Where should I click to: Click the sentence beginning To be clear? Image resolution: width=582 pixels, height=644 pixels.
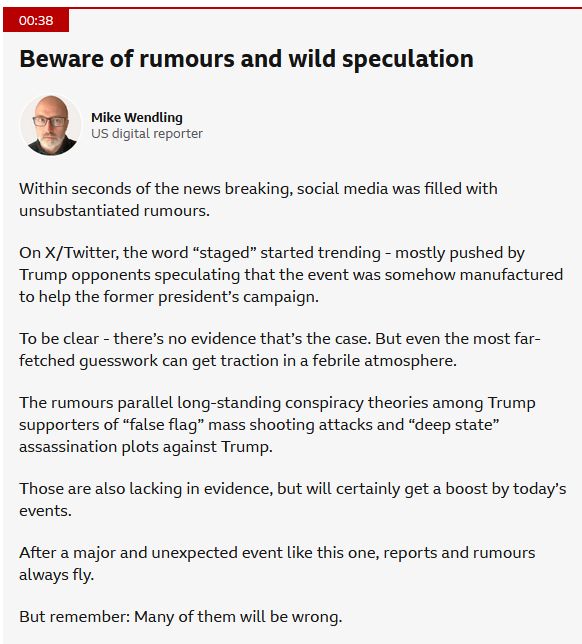click(x=195, y=339)
